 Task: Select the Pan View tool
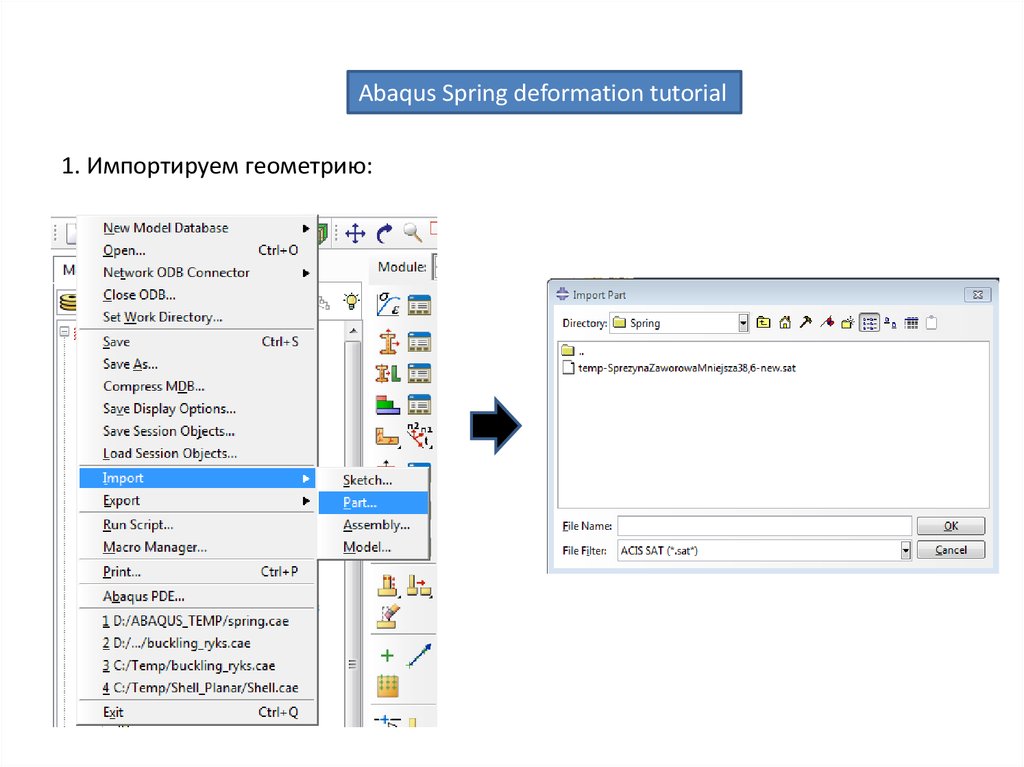[x=355, y=234]
